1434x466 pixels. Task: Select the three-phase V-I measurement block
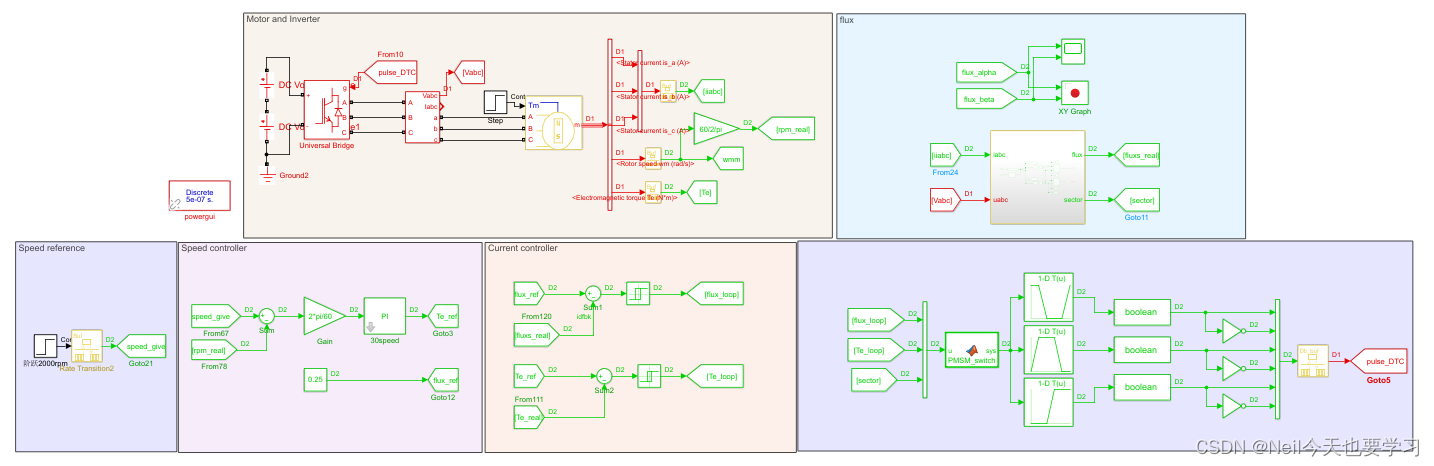tap(421, 117)
